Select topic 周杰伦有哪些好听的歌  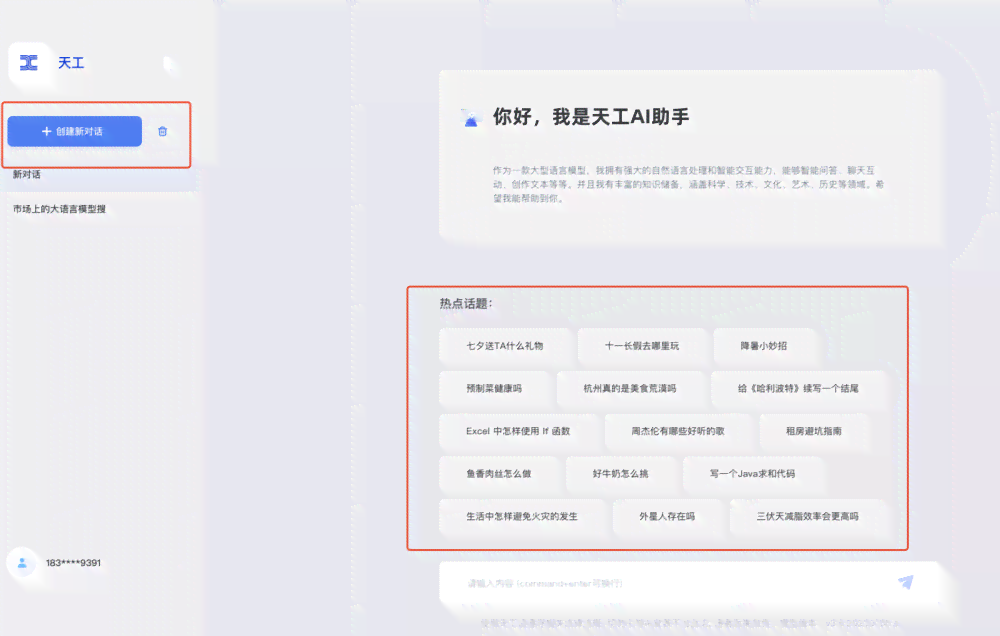(x=678, y=431)
